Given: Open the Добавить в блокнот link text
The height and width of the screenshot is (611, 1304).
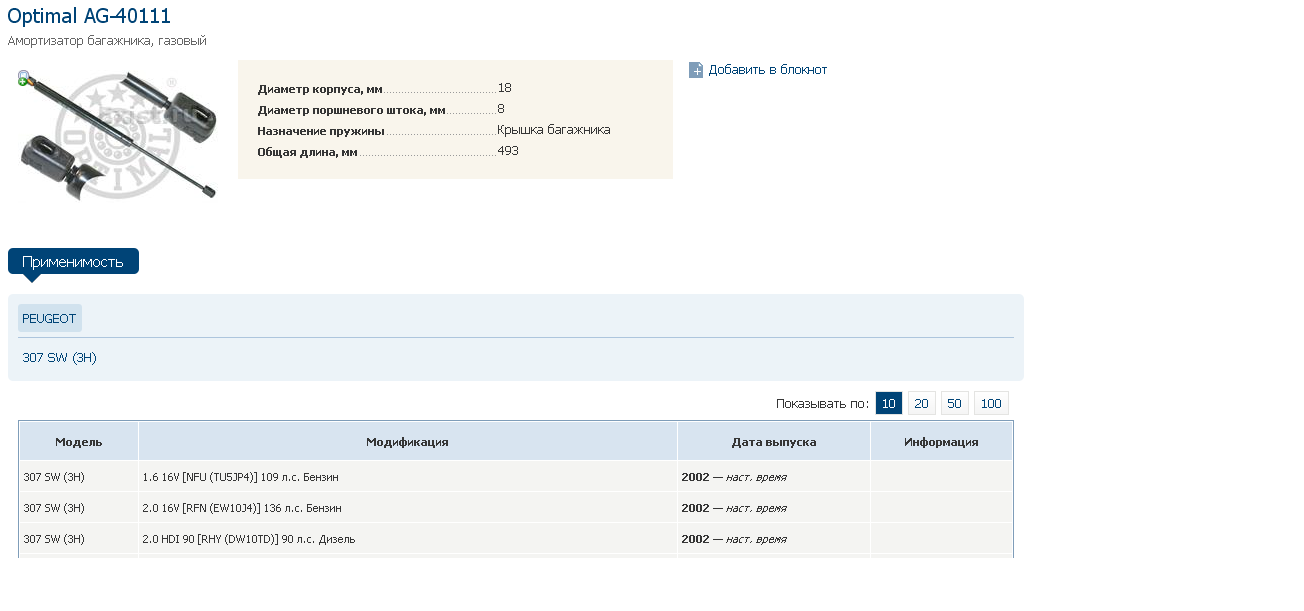Looking at the screenshot, I should click(x=767, y=70).
